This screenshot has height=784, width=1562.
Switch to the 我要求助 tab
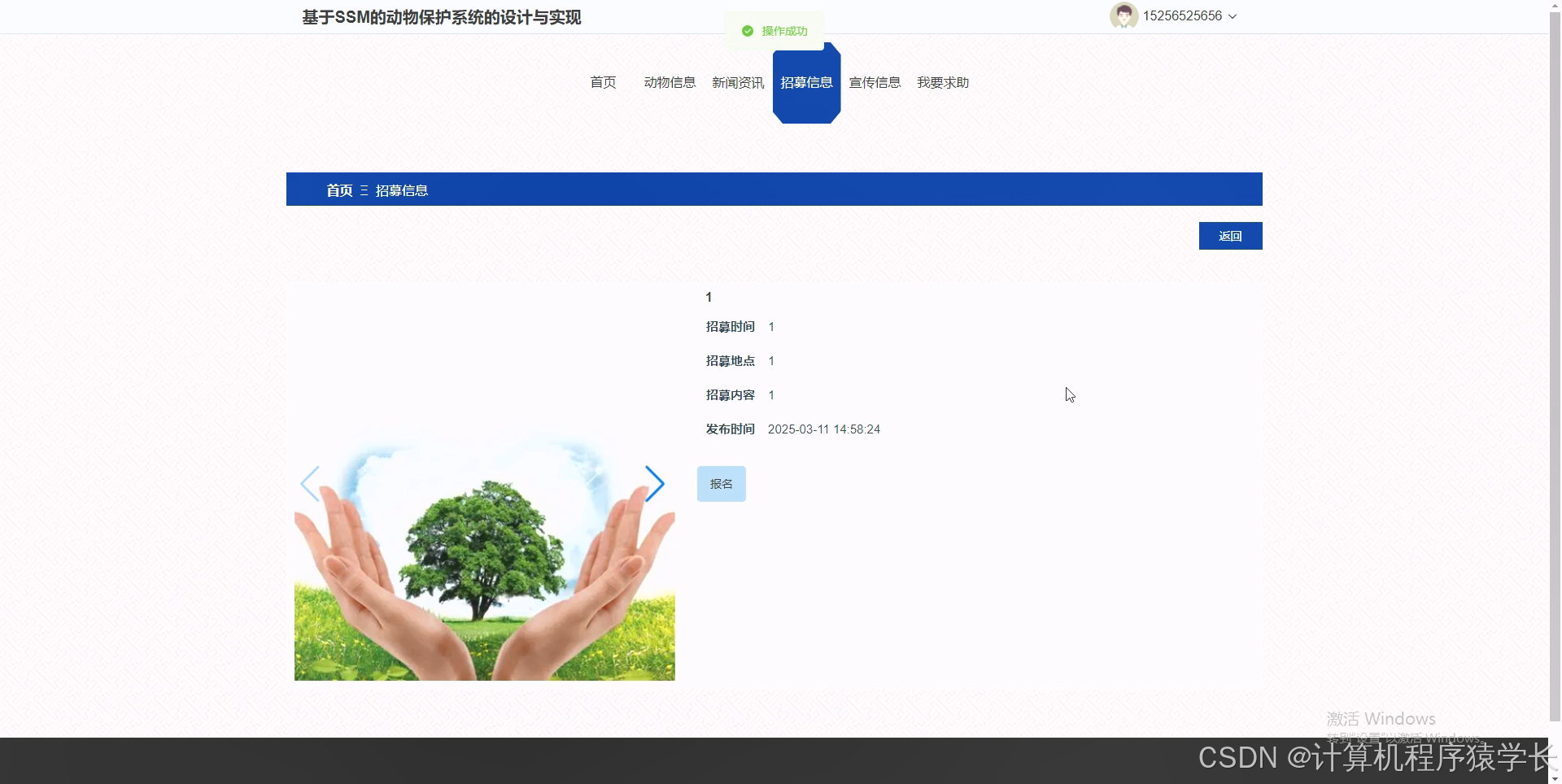[942, 82]
